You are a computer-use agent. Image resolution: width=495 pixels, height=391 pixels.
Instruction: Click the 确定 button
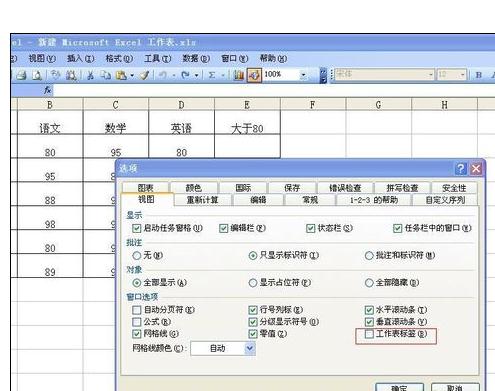(399, 388)
